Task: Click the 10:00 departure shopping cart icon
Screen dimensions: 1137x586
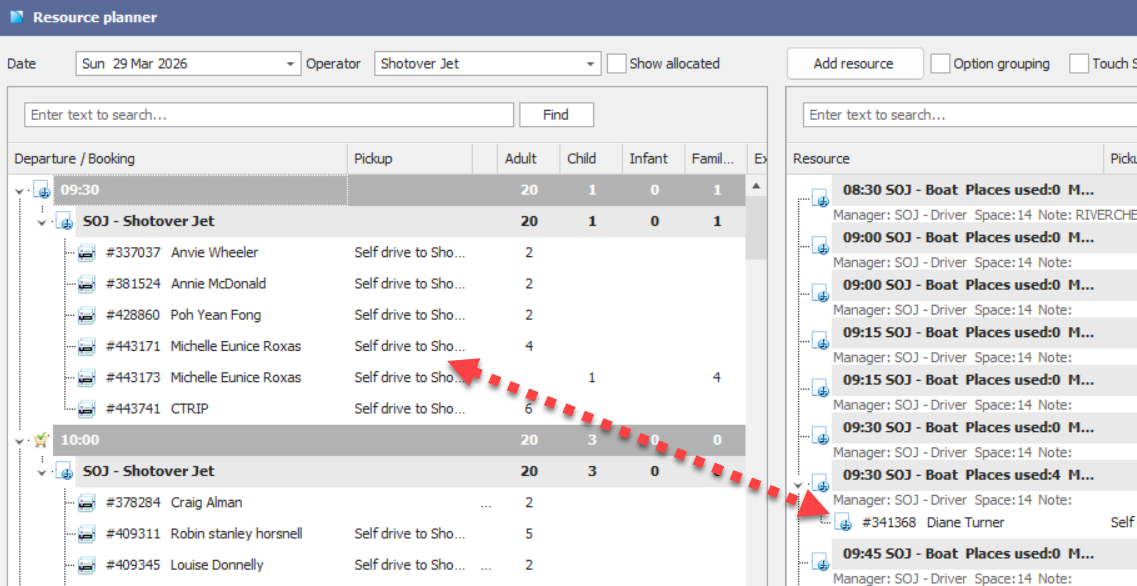Action: pos(41,440)
